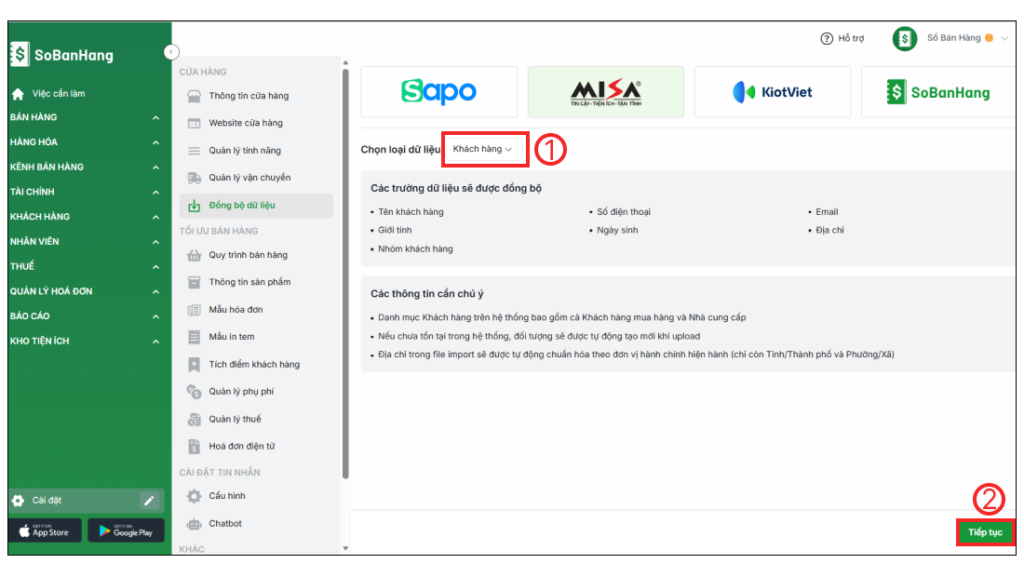This screenshot has height=577, width=1024.
Task: Click the pencil edit icon beside Cài đặt
Action: [x=149, y=500]
